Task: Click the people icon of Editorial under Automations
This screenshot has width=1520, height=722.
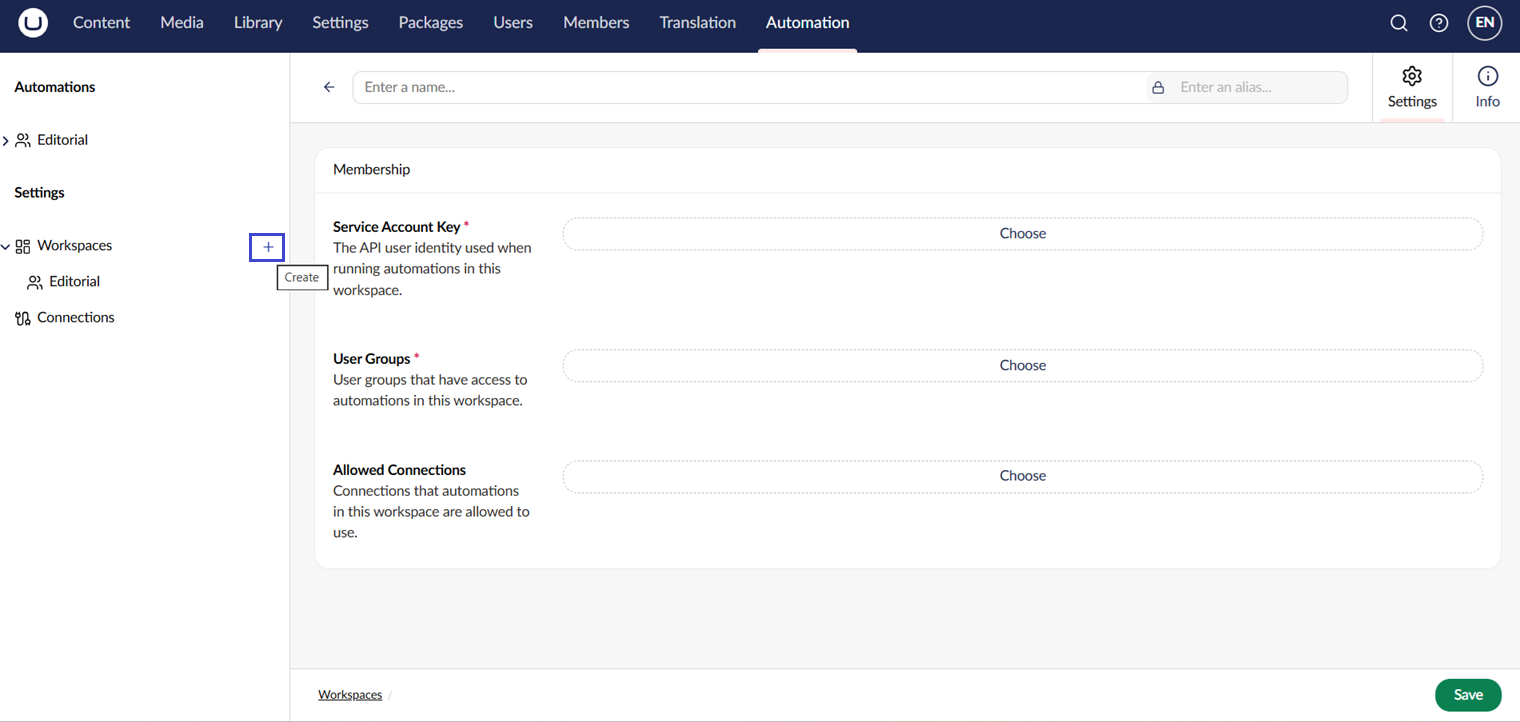Action: pos(23,141)
